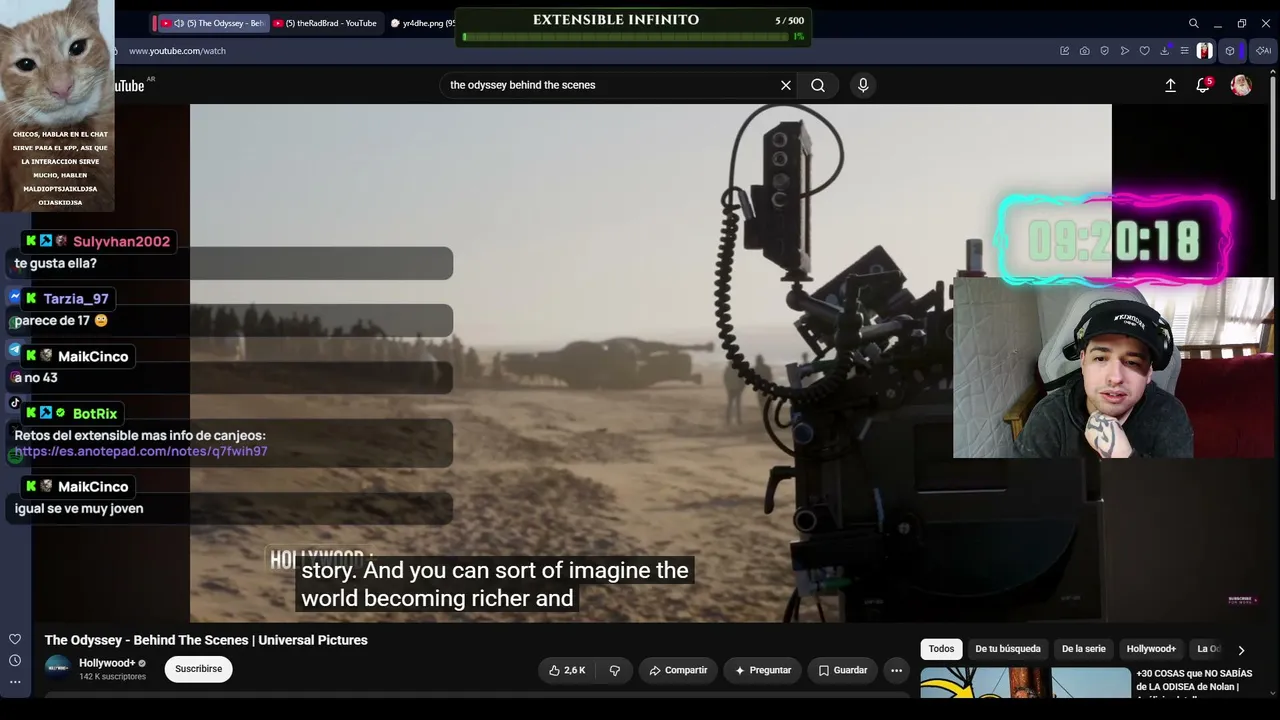Mute the Odyssey tab via speaker icon
Screen dimensions: 1280x720
[179, 23]
